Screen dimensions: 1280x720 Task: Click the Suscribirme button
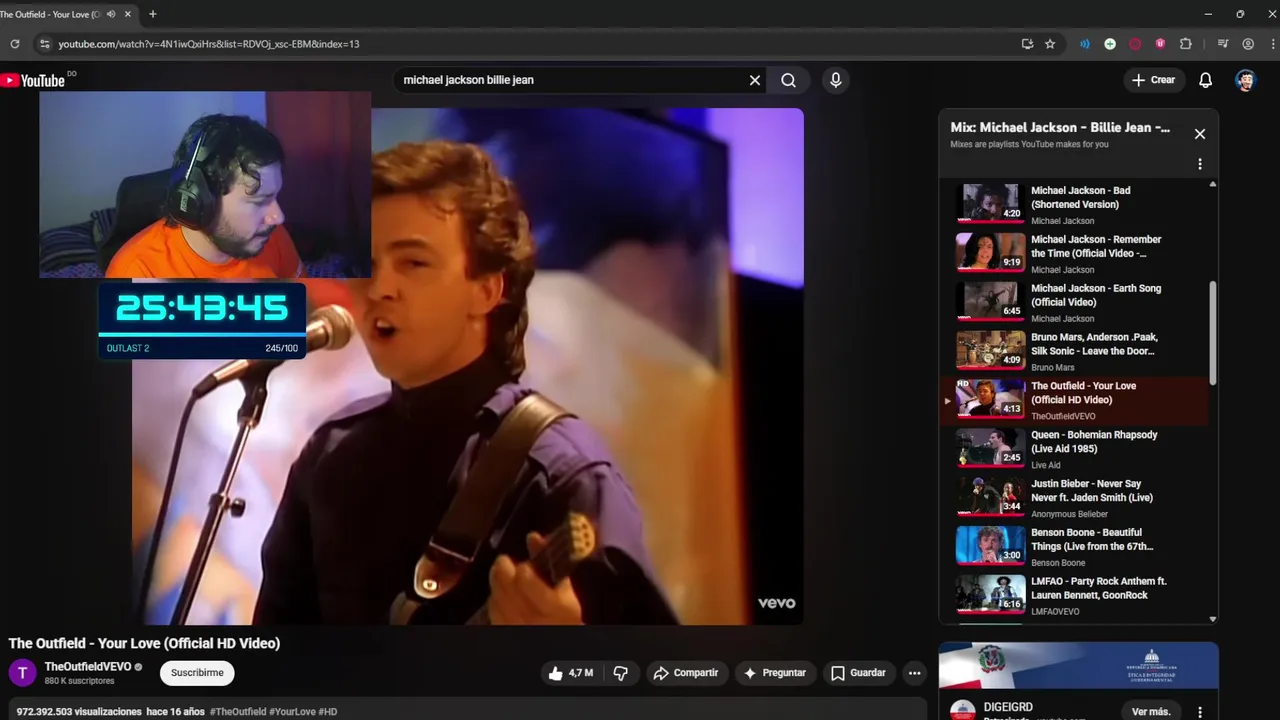[x=197, y=673]
